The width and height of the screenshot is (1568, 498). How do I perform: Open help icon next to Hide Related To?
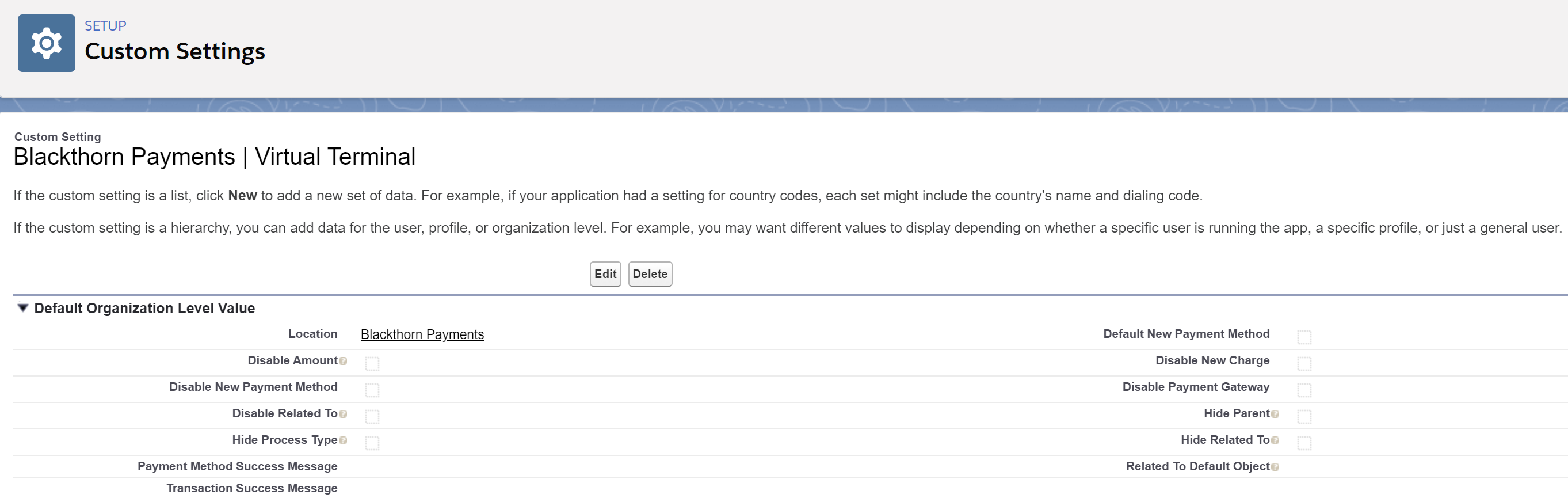(x=1275, y=440)
